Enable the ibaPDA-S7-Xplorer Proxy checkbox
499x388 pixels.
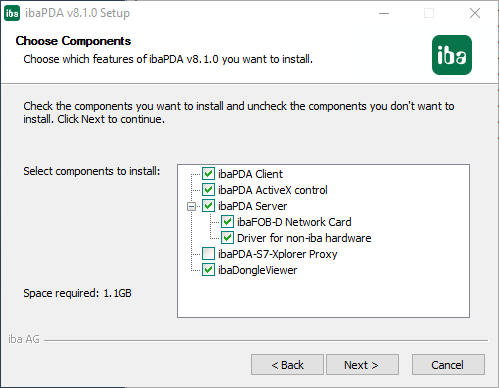[x=208, y=254]
